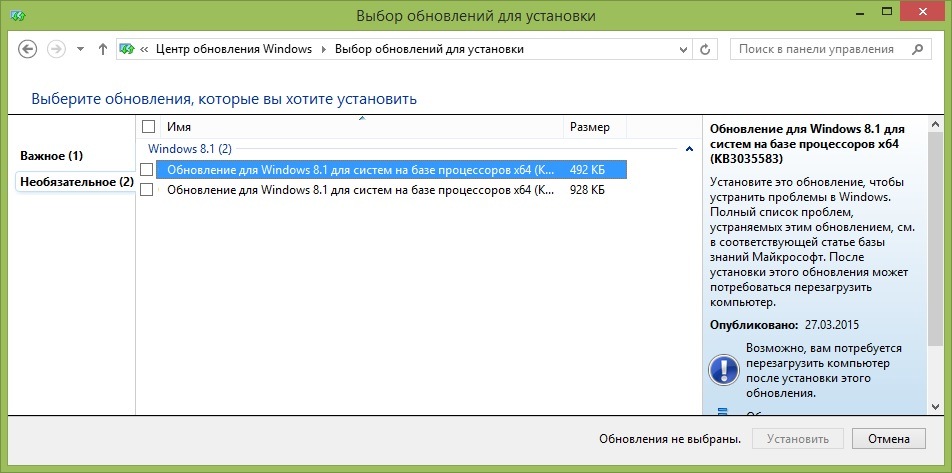Image resolution: width=952 pixels, height=473 pixels.
Task: Click the Обновления не выбраны status text
Action: coord(670,439)
